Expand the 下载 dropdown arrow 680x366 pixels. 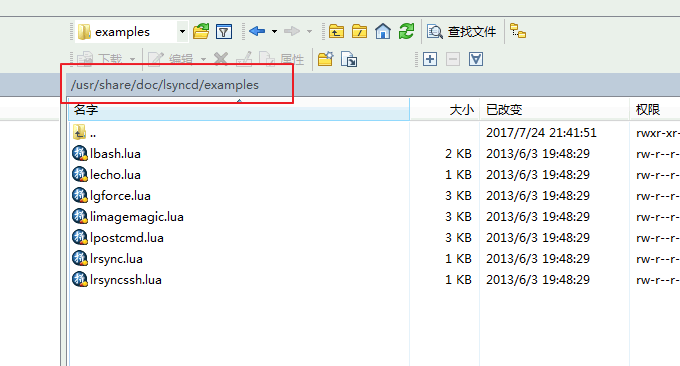pyautogui.click(x=132, y=59)
